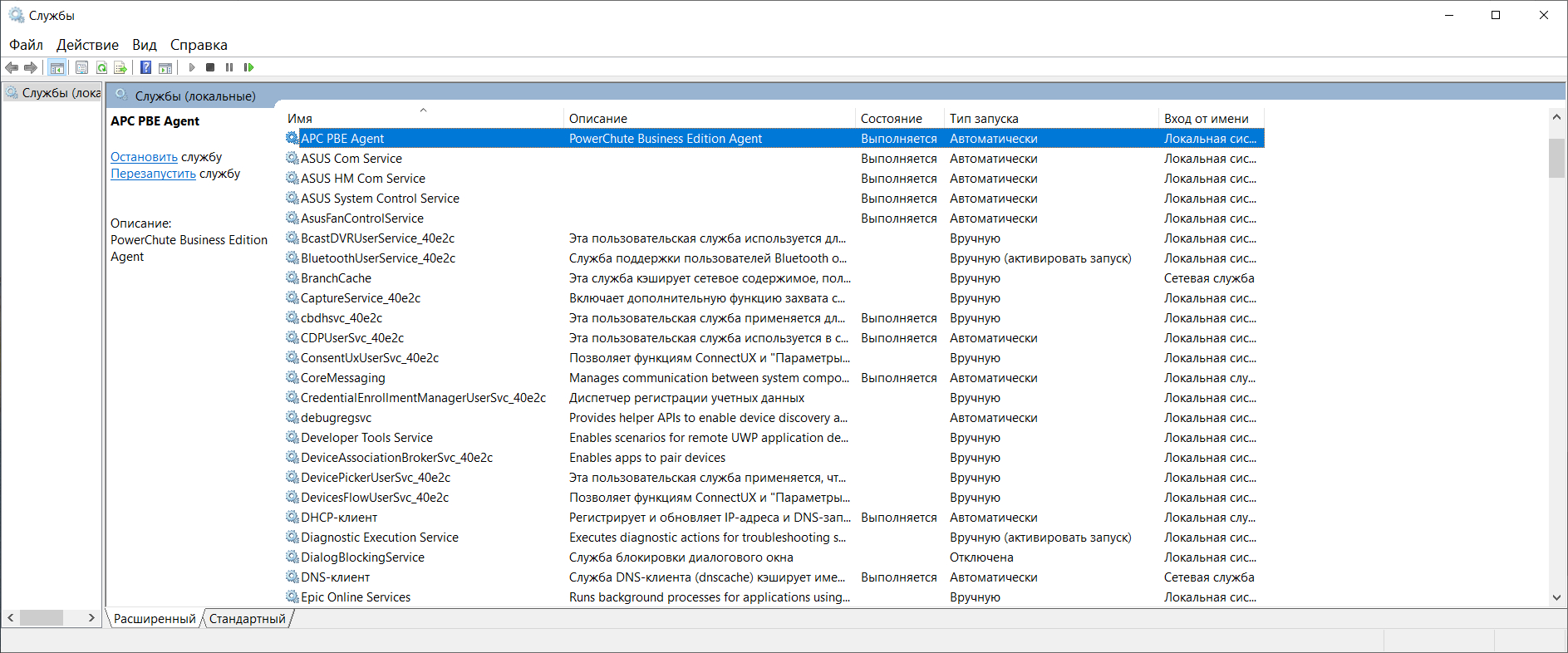Switch to the Стандартный tab
Viewport: 1568px width, 653px height.
[x=248, y=619]
